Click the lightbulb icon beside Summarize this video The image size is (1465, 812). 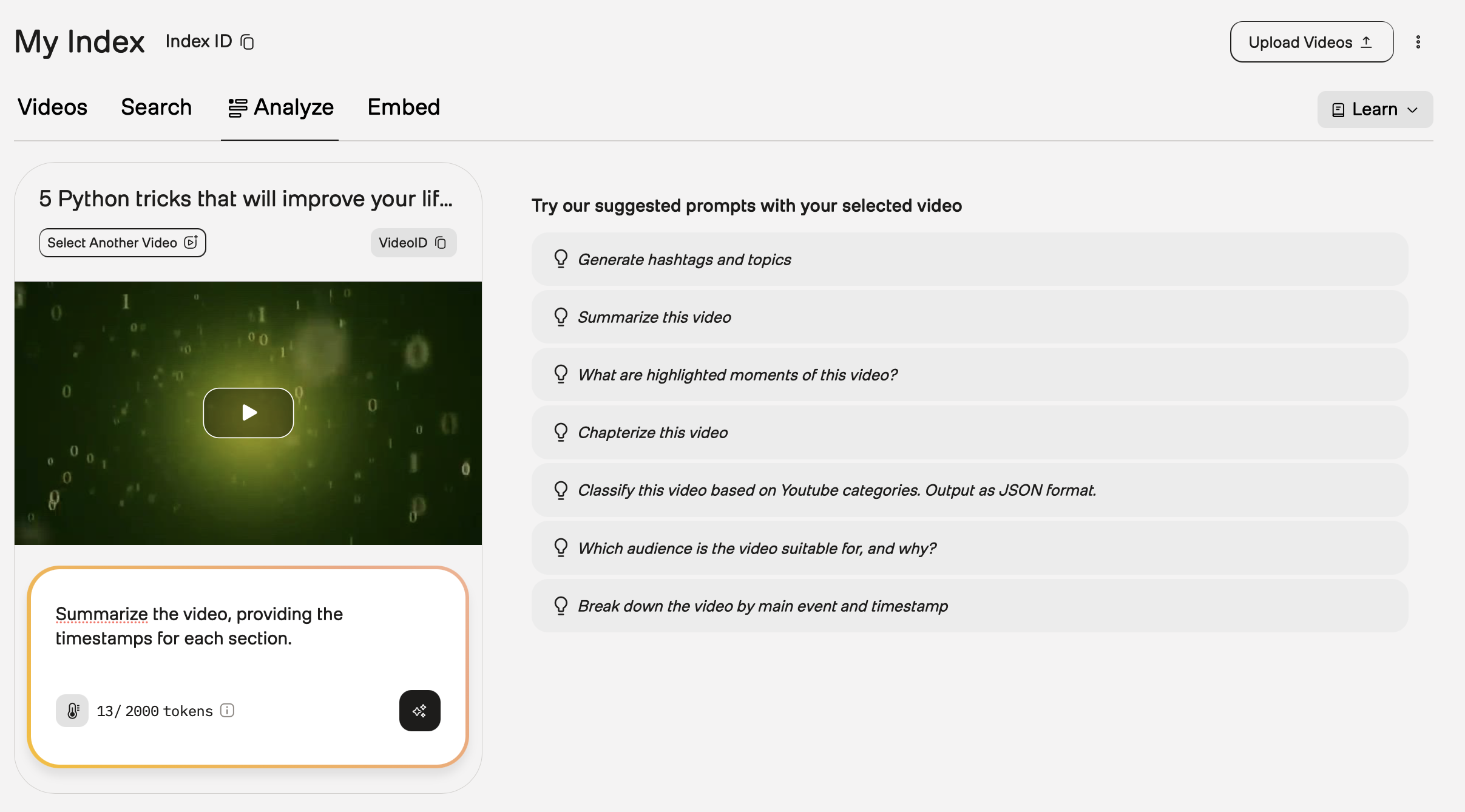[x=561, y=317]
